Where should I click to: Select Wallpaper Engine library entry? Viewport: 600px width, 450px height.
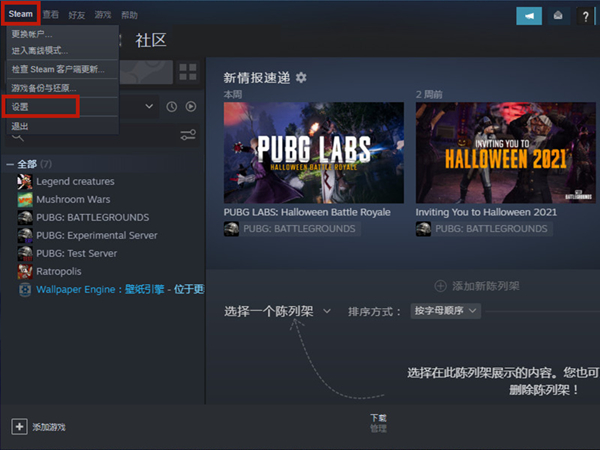[x=120, y=289]
